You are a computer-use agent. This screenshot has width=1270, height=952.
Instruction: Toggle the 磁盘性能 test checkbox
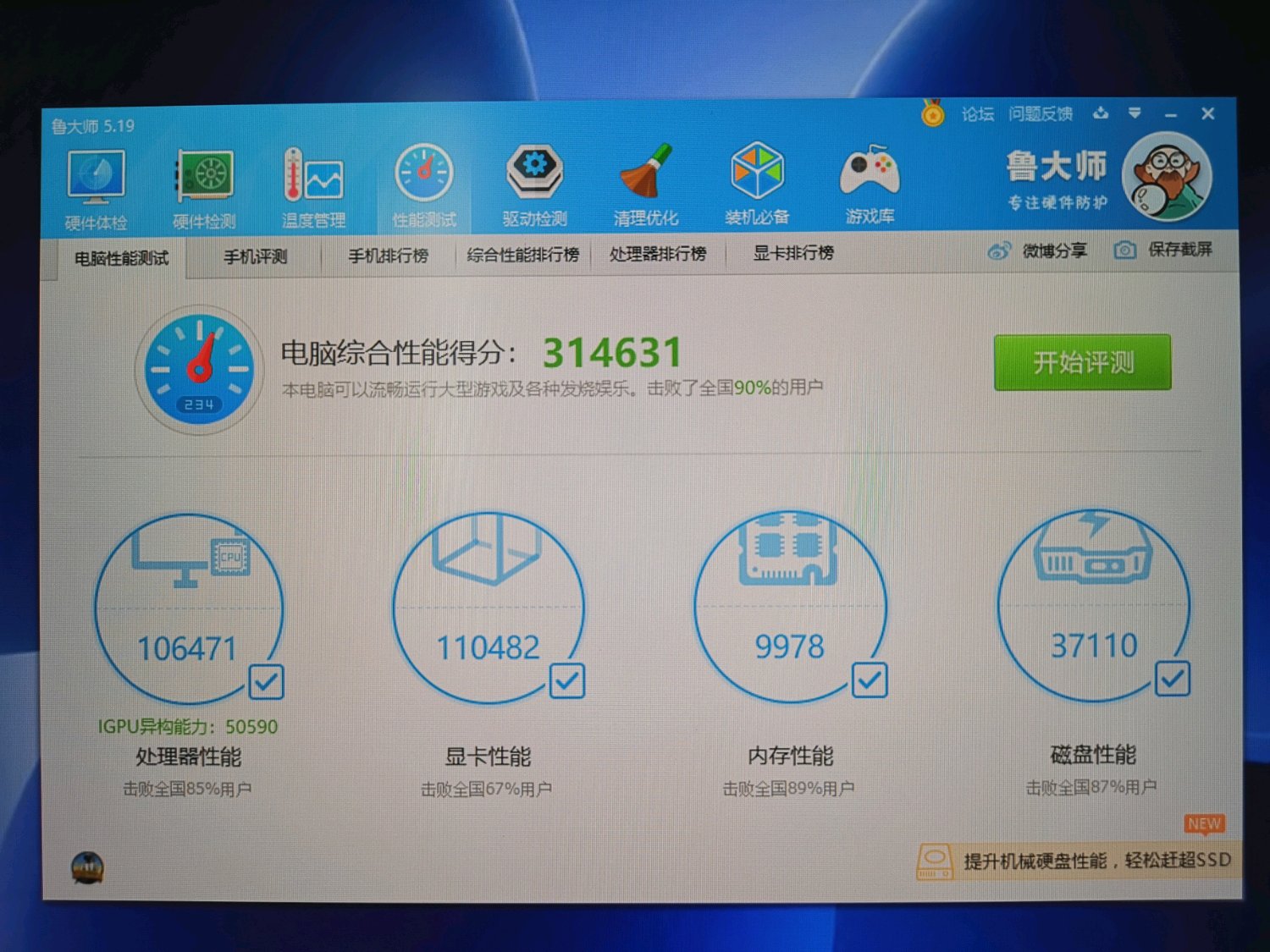[x=1173, y=678]
